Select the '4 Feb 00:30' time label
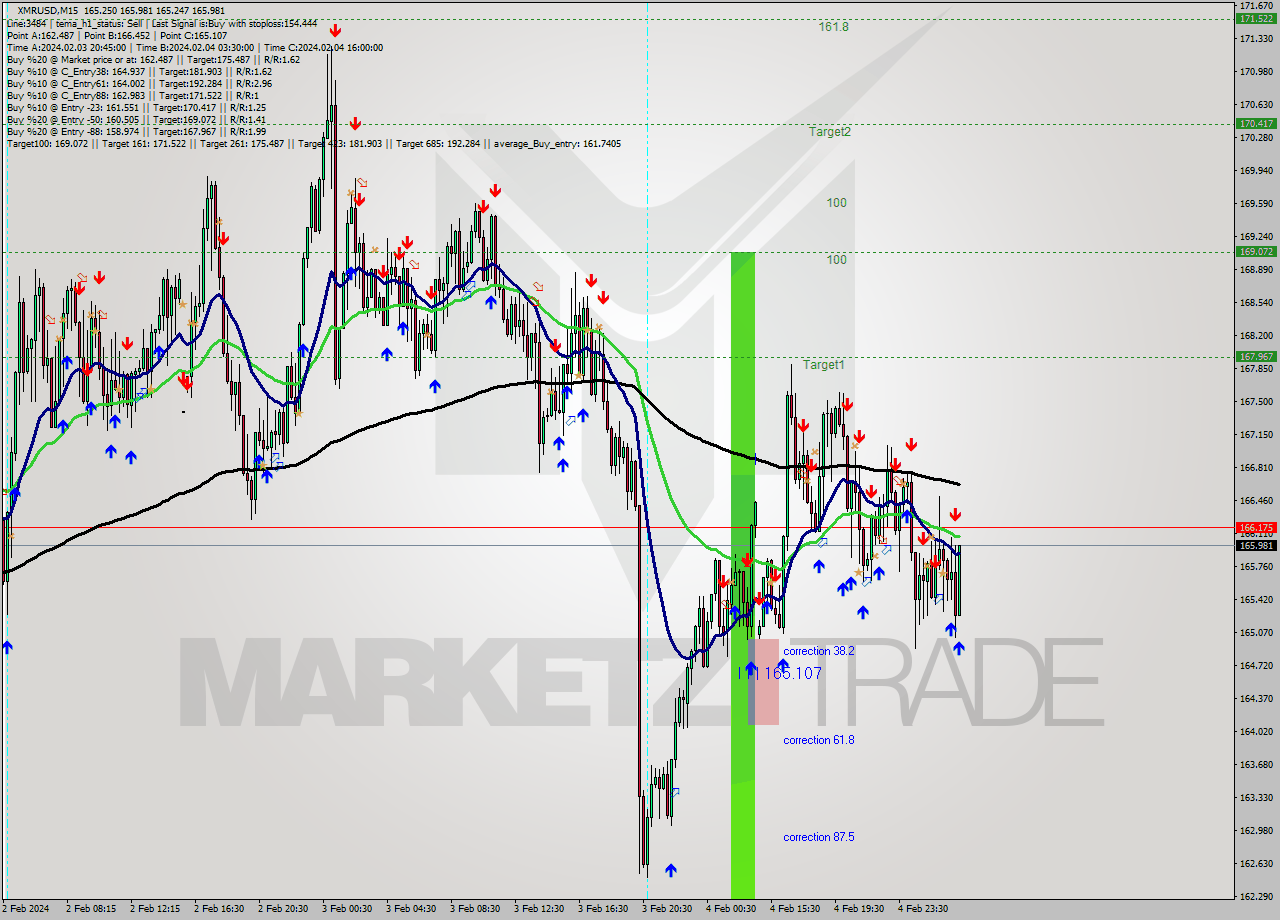Viewport: 1280px width, 920px height. [731, 909]
